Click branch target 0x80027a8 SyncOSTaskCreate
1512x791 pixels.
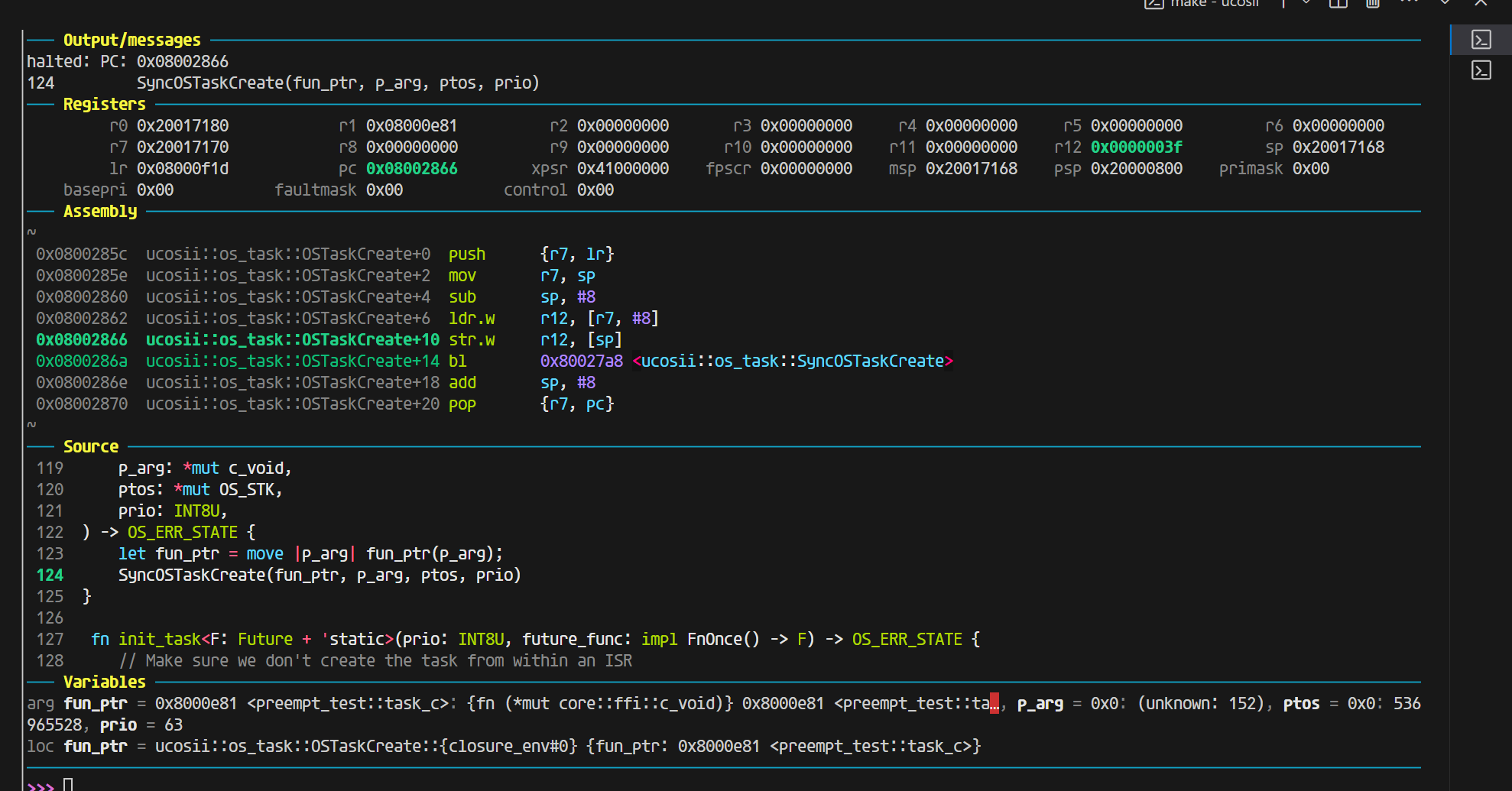747,361
